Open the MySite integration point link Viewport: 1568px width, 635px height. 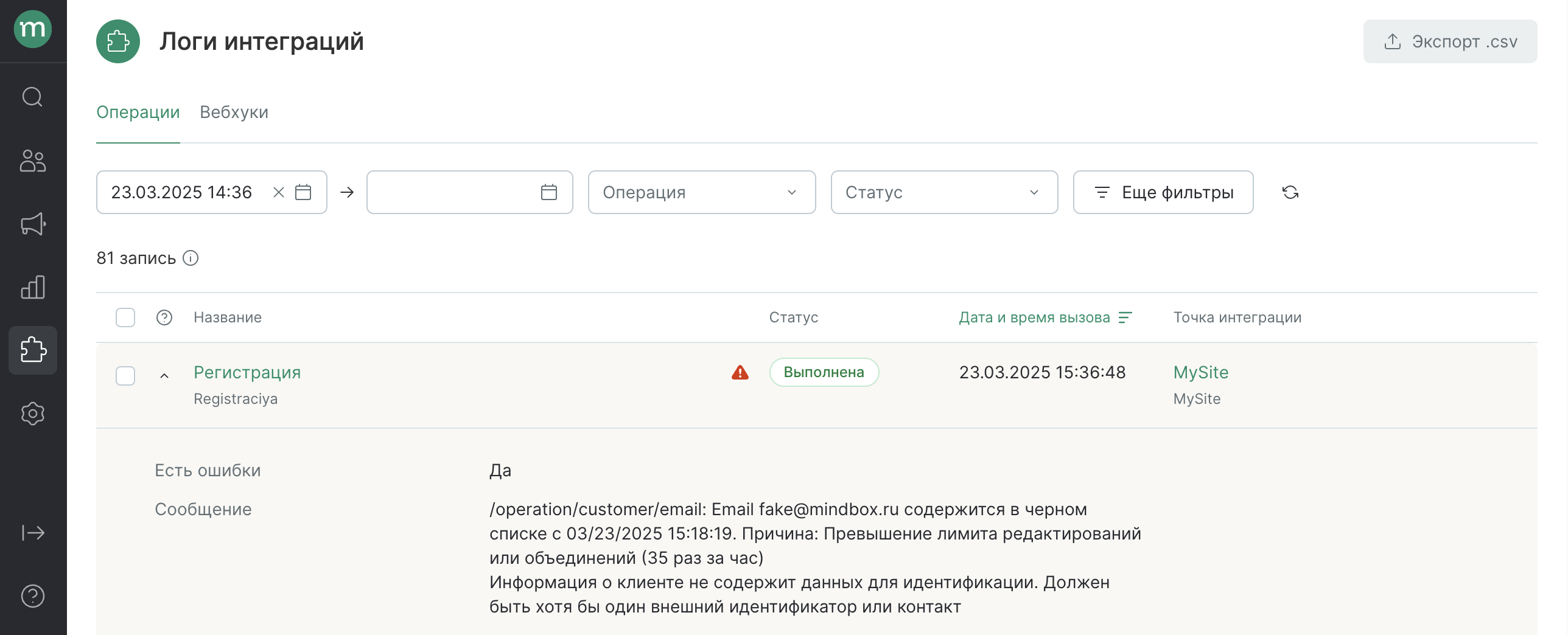1200,372
